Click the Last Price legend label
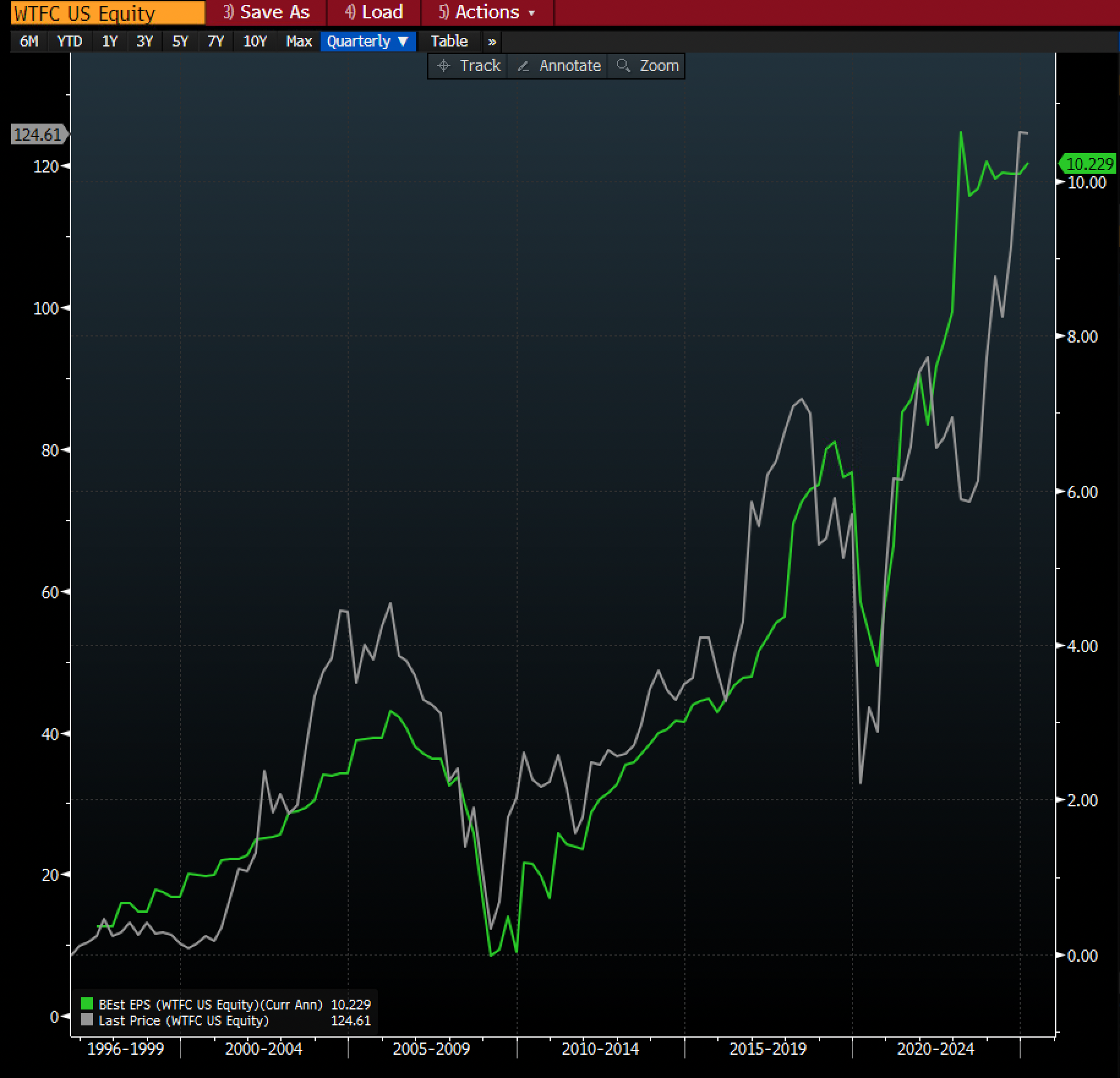This screenshot has width=1120, height=1078. [184, 1020]
